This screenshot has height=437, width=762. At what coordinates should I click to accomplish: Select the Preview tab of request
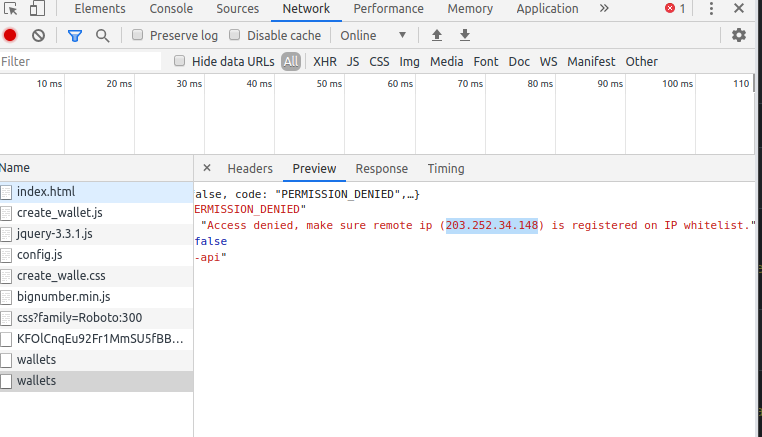(x=314, y=169)
